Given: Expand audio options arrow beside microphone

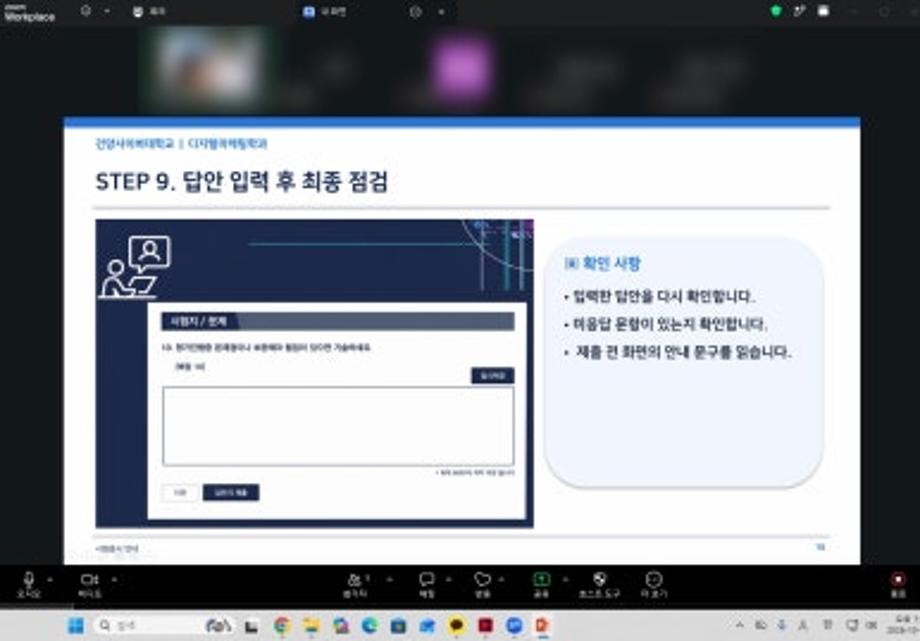Looking at the screenshot, I should click(x=50, y=580).
